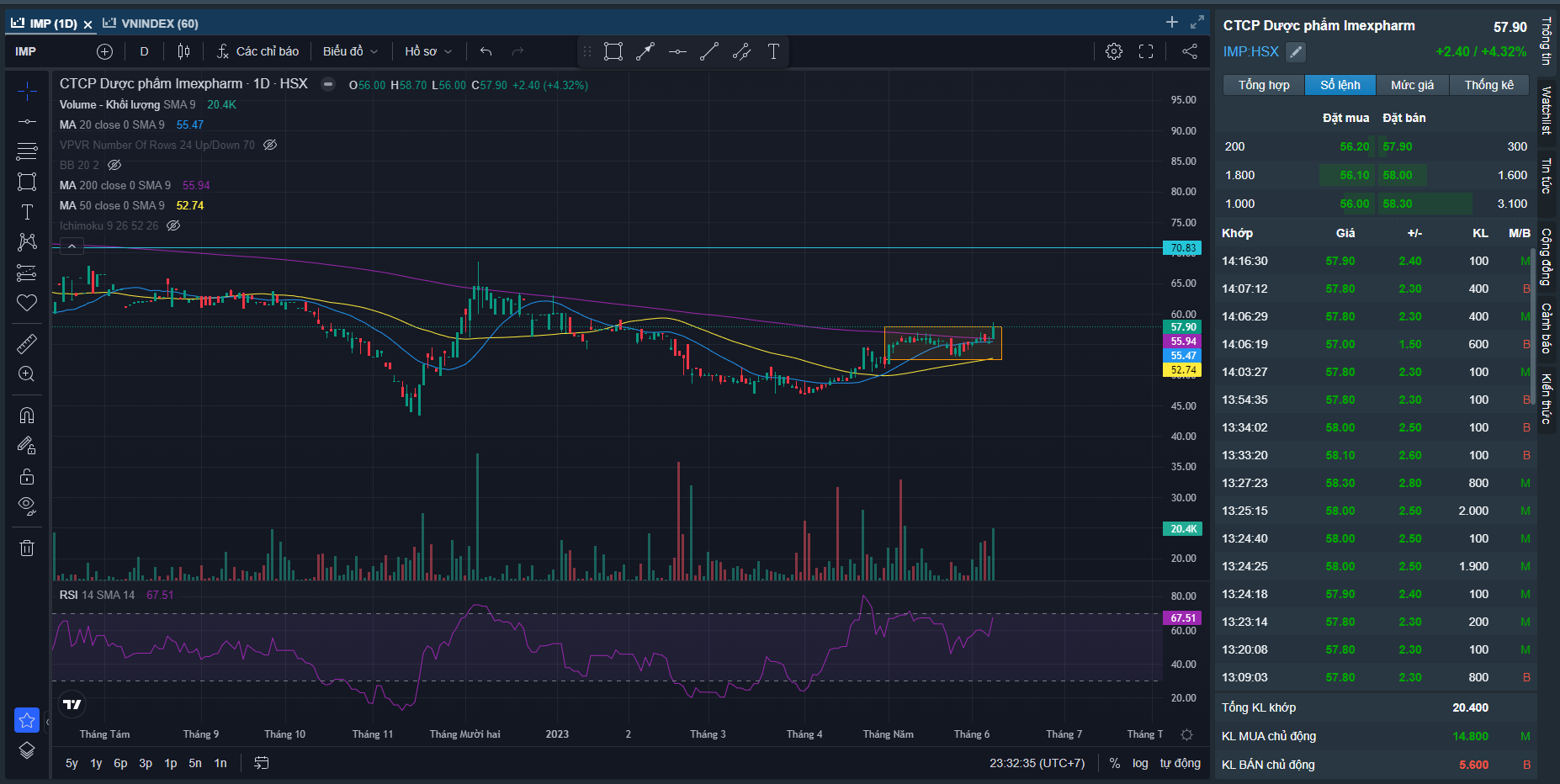
Task: Toggle visibility of BB 20 2 indicator
Action: tap(114, 165)
